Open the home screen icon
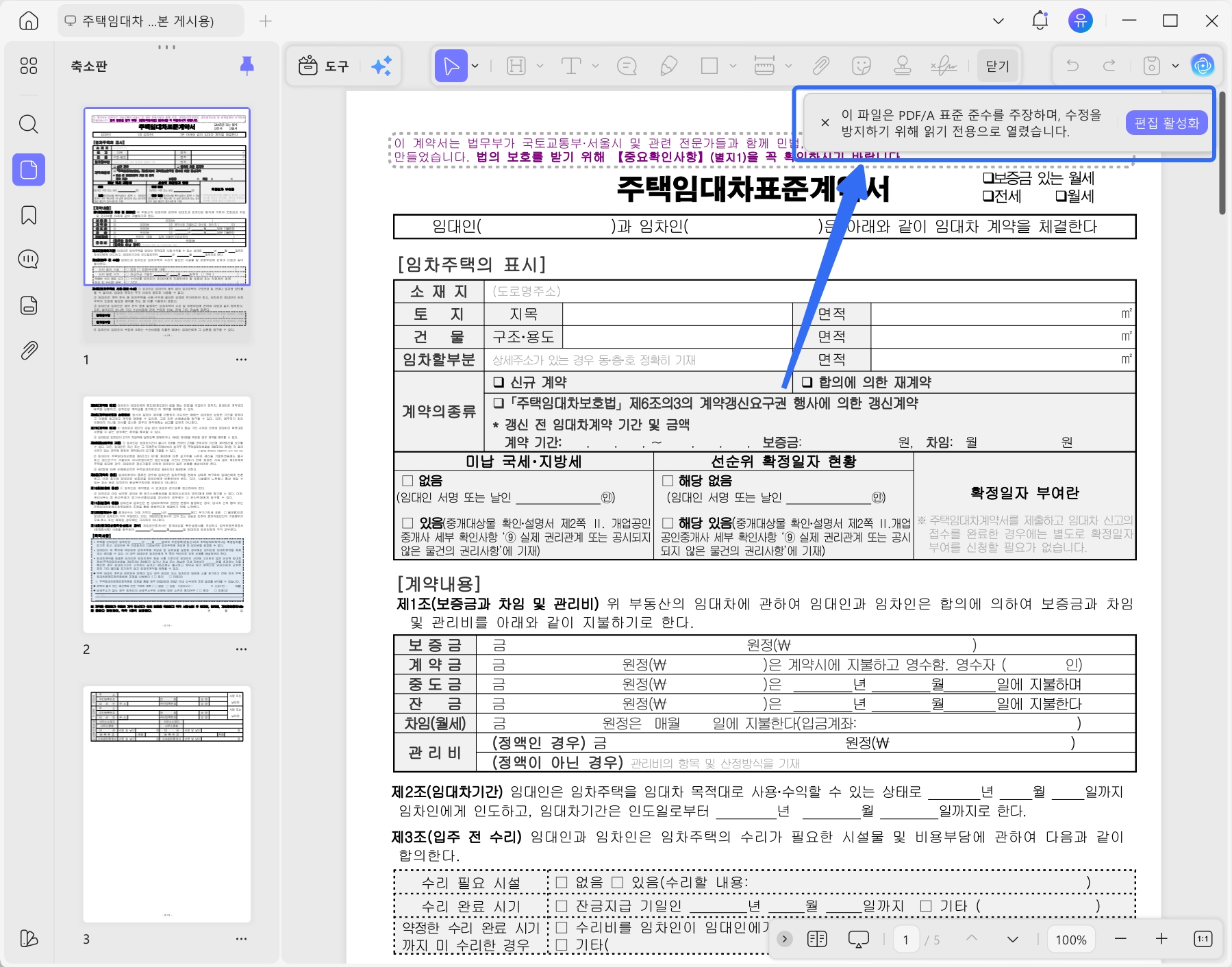The height and width of the screenshot is (967, 1232). tap(29, 21)
